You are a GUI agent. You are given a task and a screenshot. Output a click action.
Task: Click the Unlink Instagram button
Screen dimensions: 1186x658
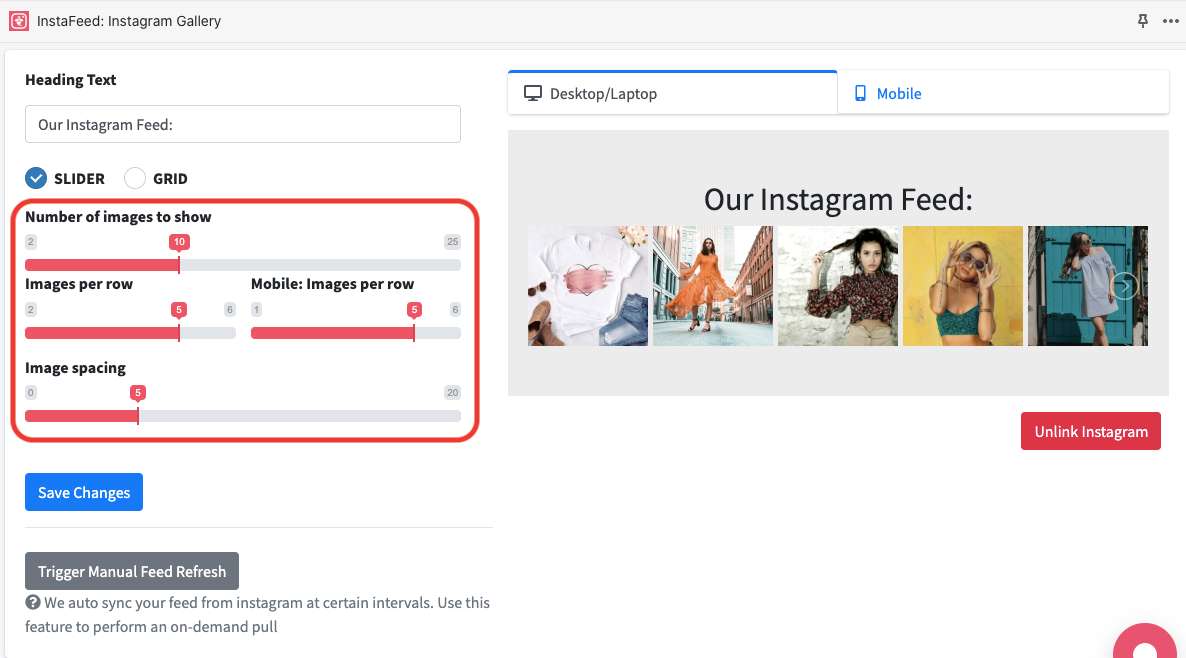(1090, 431)
